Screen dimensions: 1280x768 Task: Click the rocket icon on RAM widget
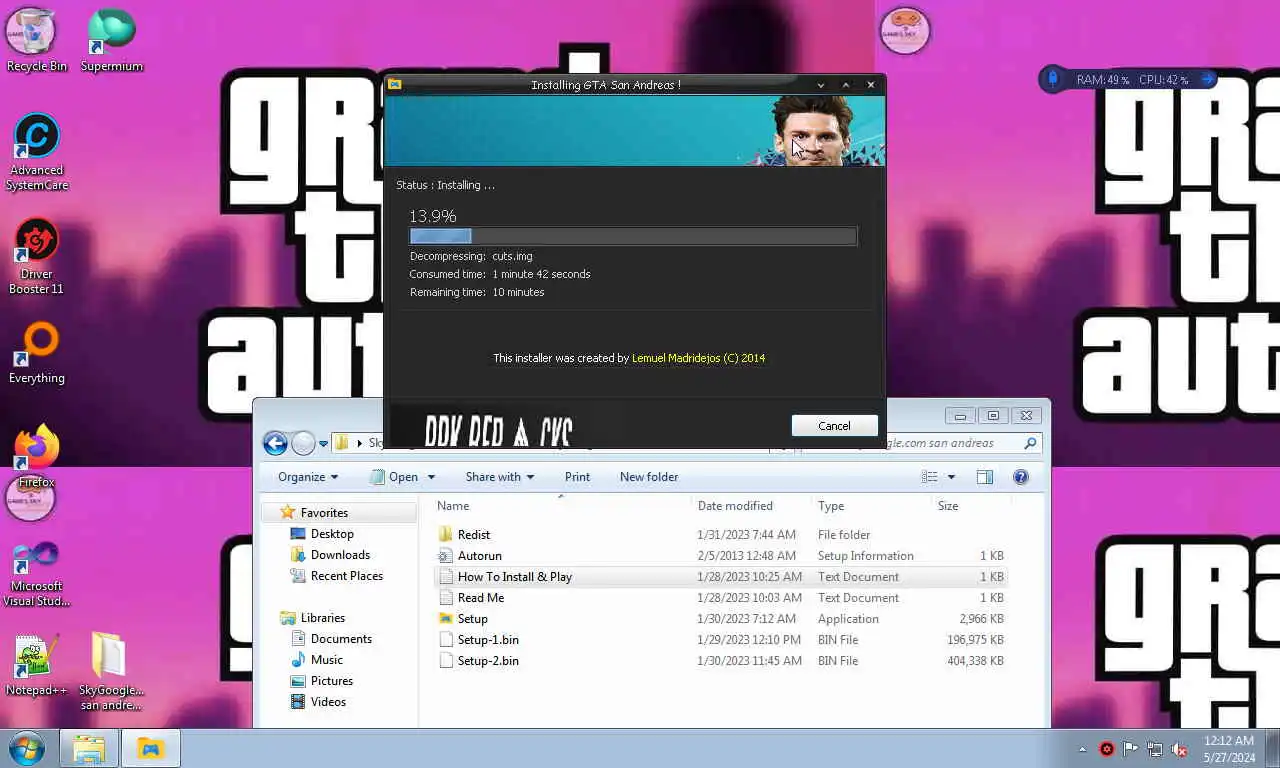tap(1052, 79)
